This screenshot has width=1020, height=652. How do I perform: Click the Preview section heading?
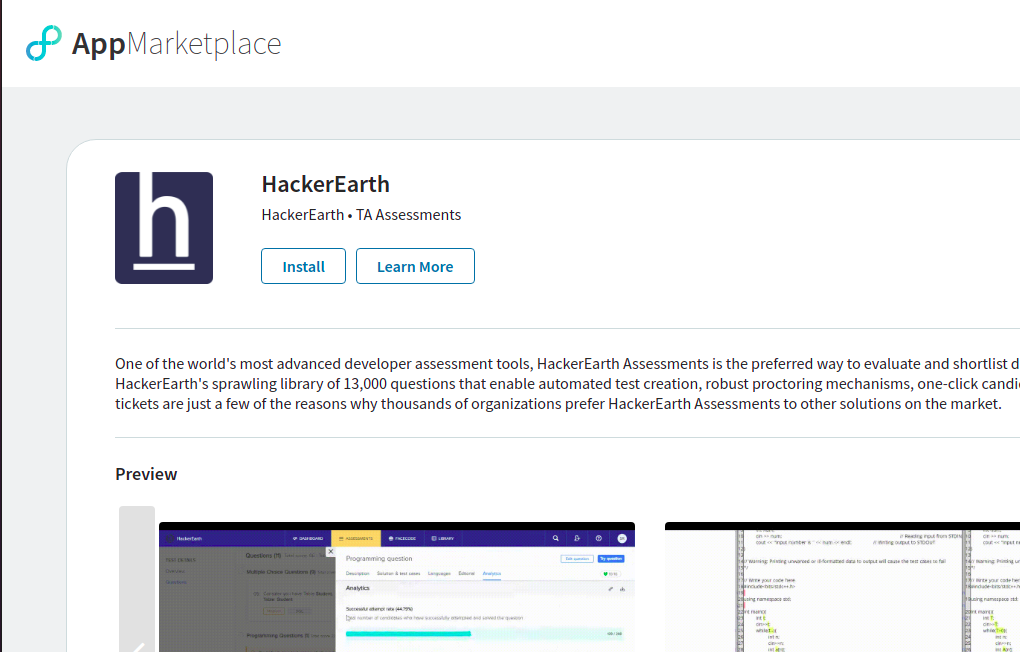tap(146, 474)
